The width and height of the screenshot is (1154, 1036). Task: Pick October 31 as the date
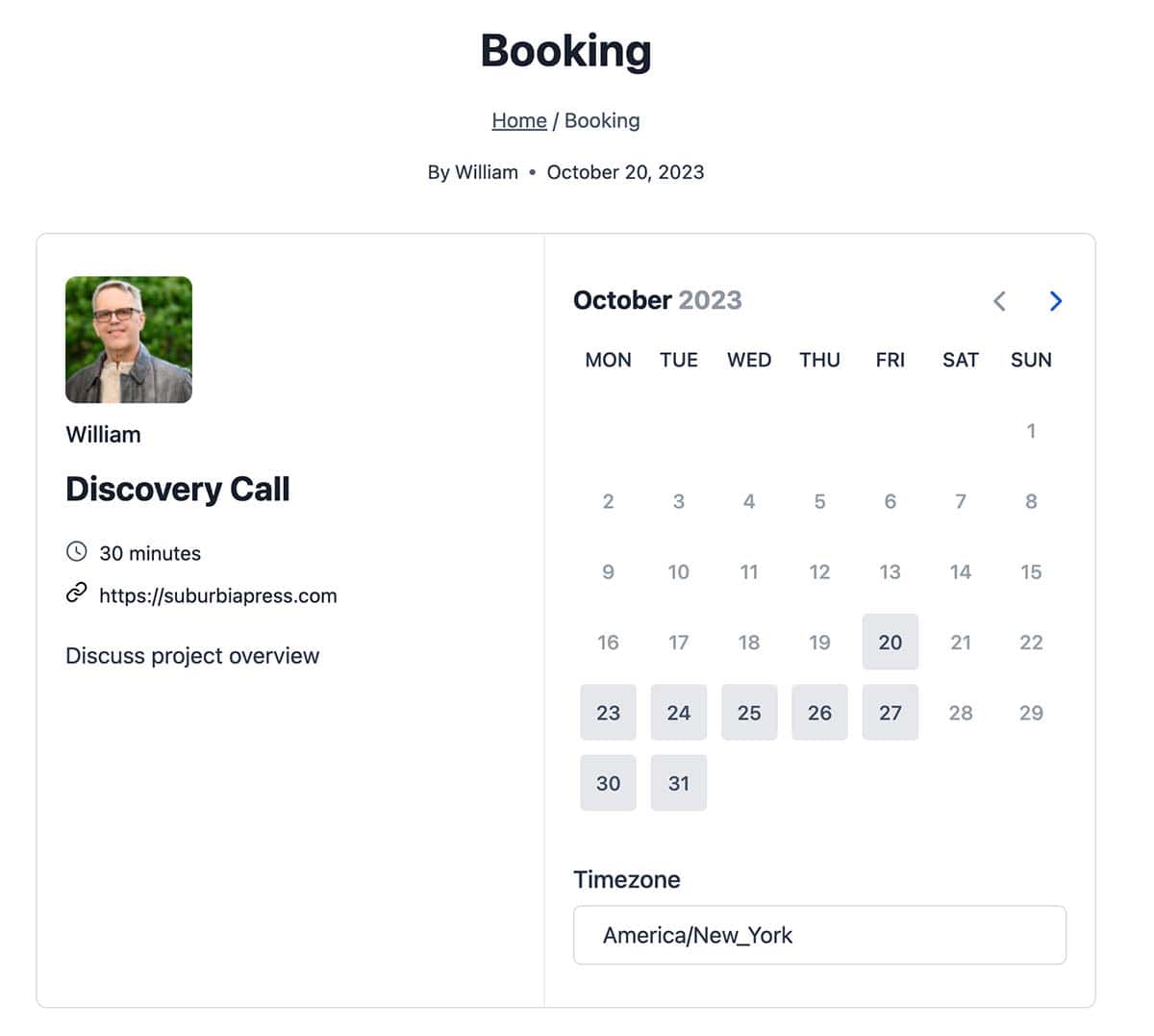click(x=679, y=783)
